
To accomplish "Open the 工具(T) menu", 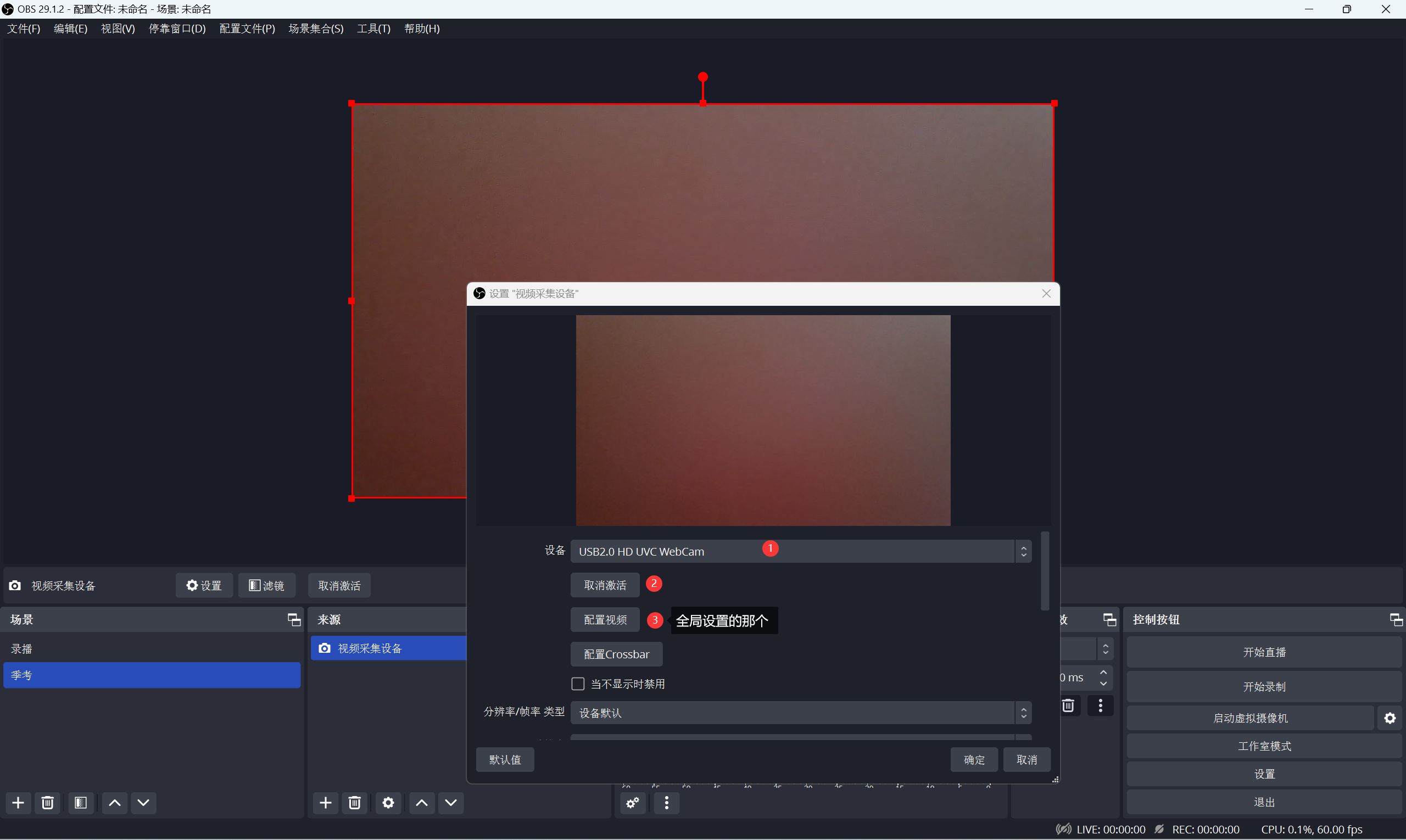I will [x=373, y=29].
